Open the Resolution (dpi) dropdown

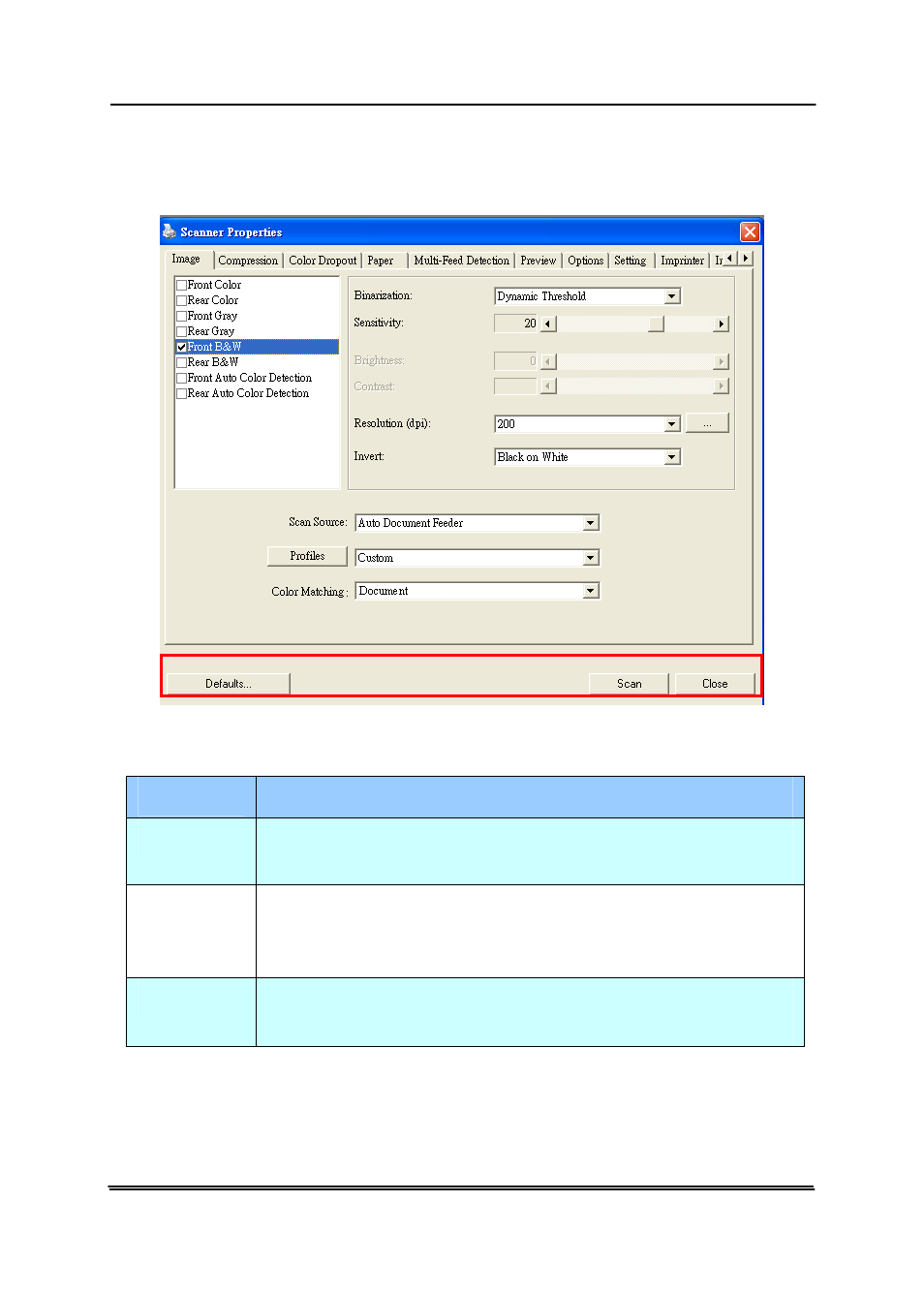tap(672, 424)
